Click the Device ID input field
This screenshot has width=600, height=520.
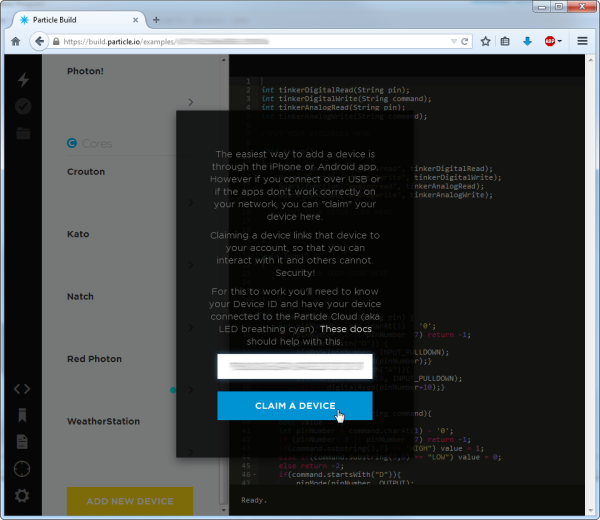295,367
